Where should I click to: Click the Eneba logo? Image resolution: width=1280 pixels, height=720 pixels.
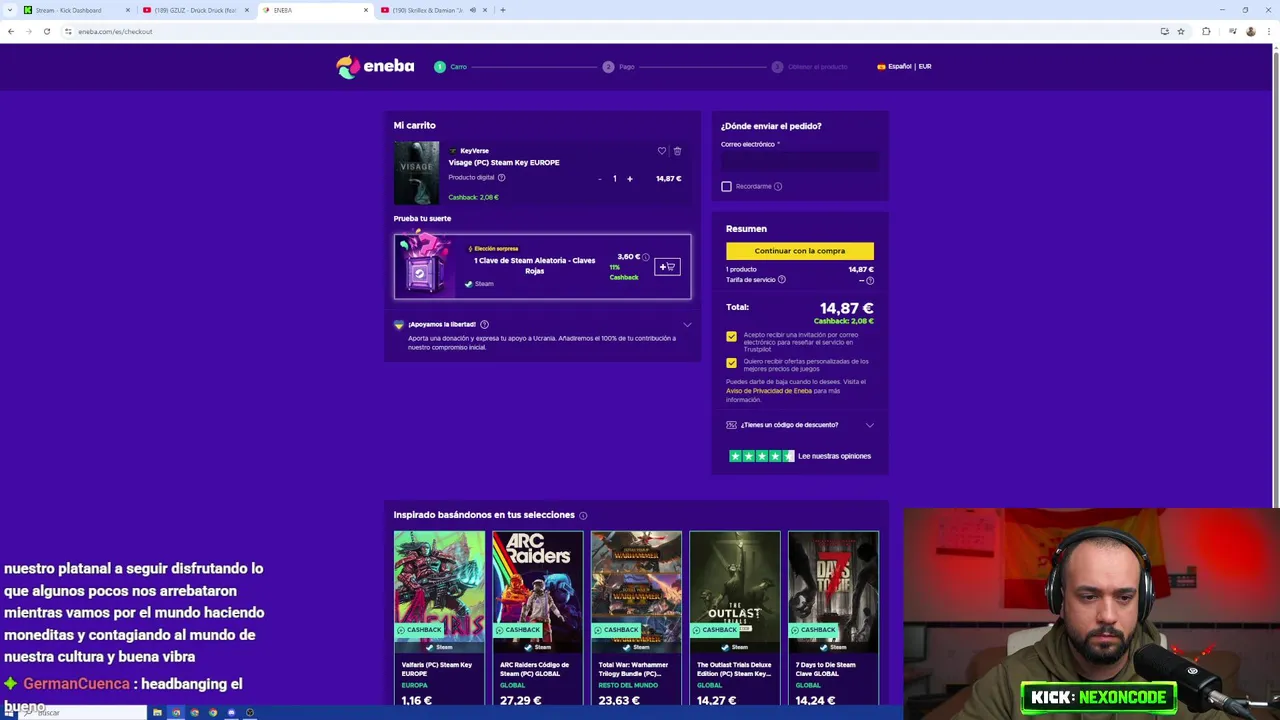pyautogui.click(x=375, y=66)
